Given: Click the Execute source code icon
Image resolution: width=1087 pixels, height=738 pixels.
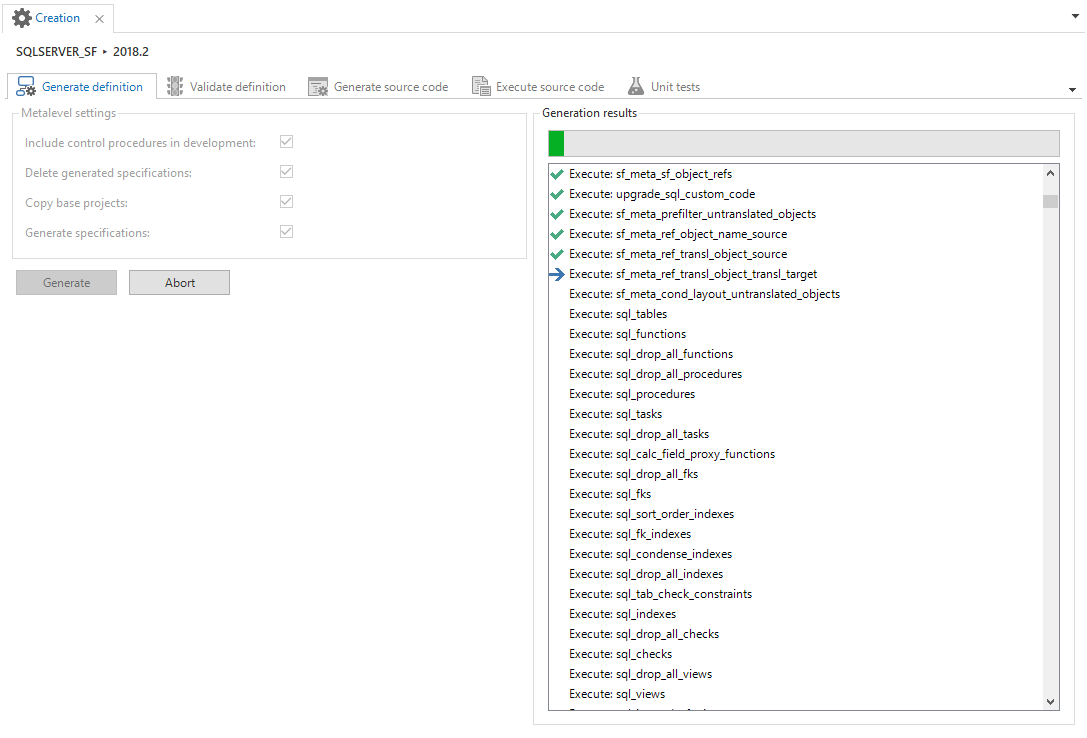Looking at the screenshot, I should (481, 87).
